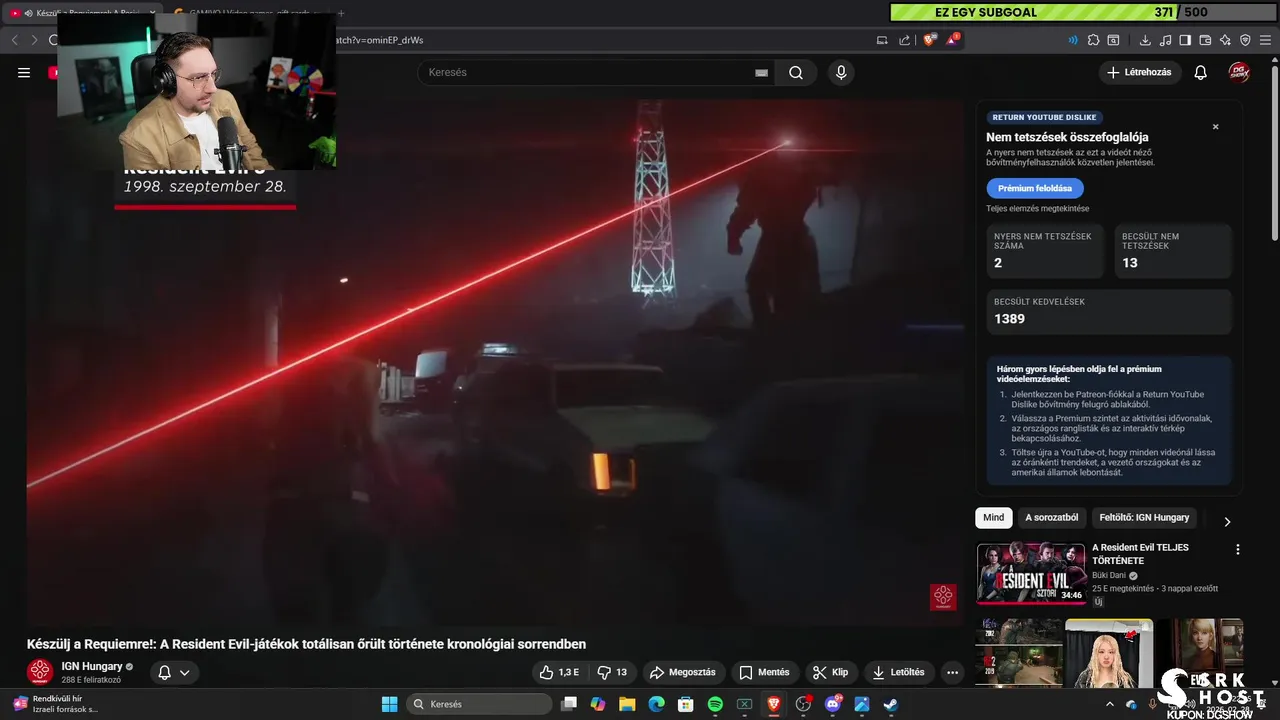Screen dimensions: 1280x720
Task: Open the Rendkívüli hír news widget
Action: click(56, 704)
